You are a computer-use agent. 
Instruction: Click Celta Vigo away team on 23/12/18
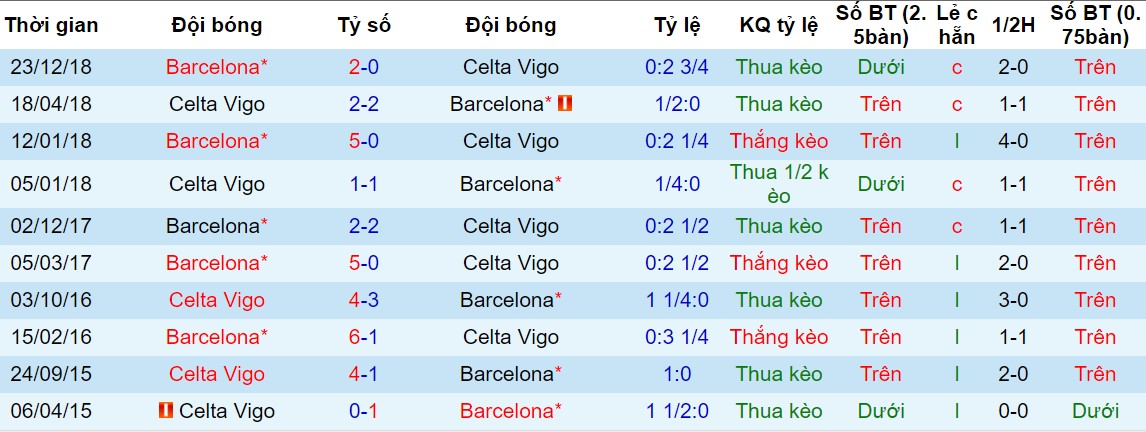click(511, 67)
